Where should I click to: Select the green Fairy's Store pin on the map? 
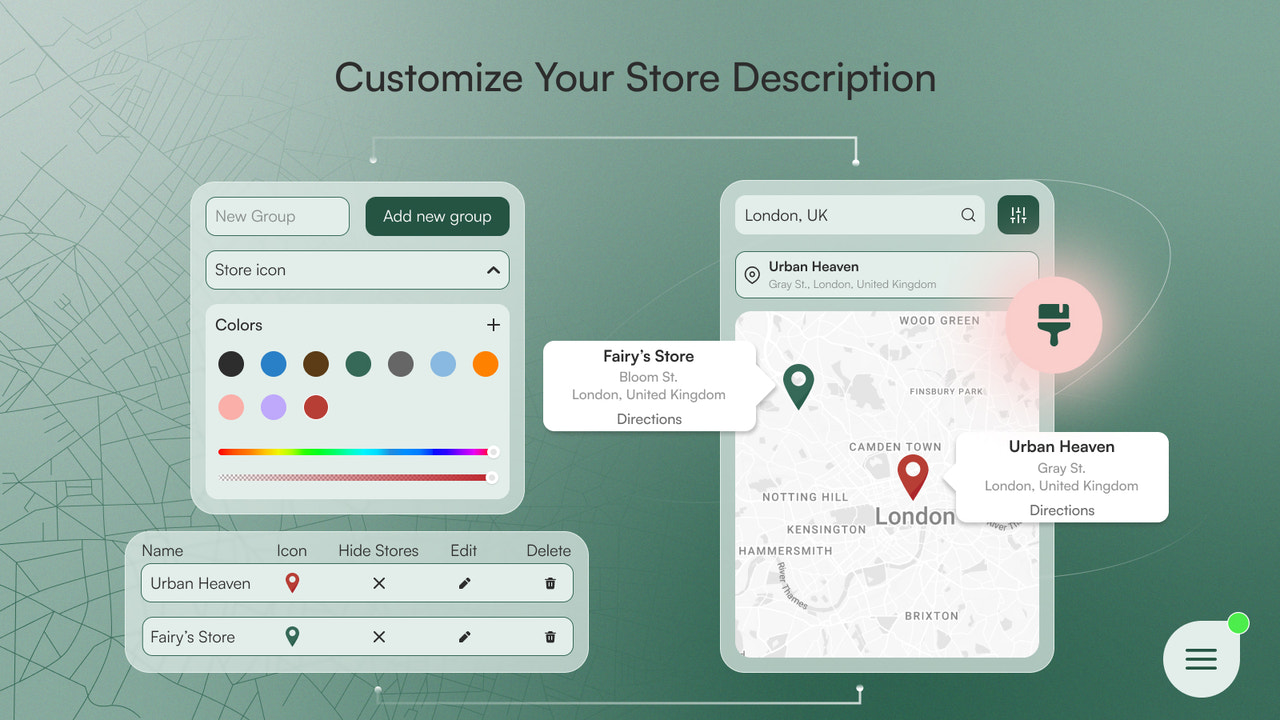[x=797, y=385]
